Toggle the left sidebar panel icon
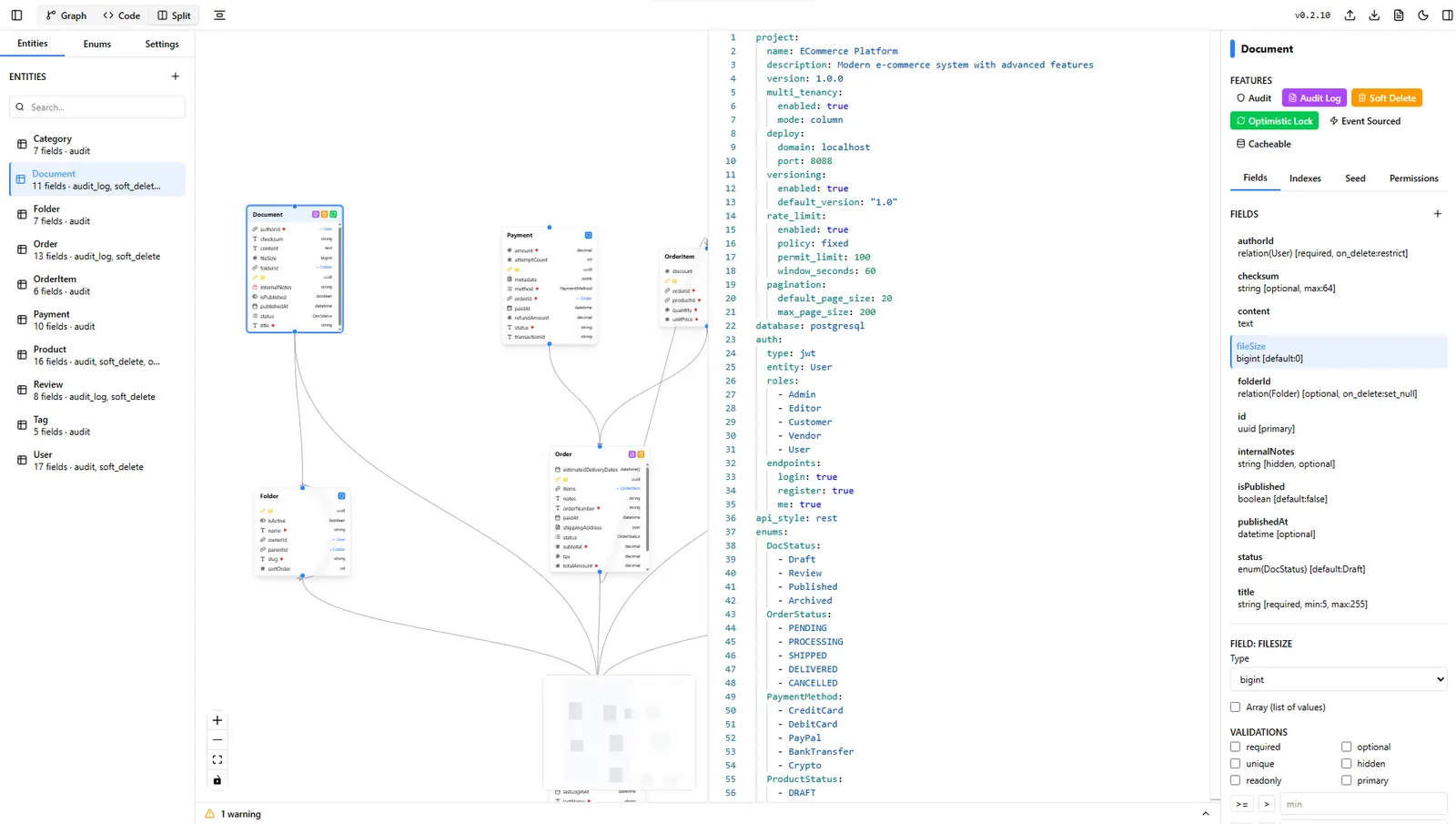The height and width of the screenshot is (824, 1456). click(x=16, y=15)
